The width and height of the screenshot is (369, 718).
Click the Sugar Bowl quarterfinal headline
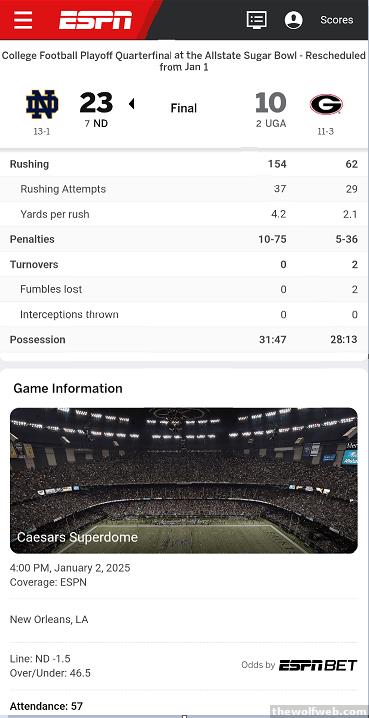coord(184,61)
